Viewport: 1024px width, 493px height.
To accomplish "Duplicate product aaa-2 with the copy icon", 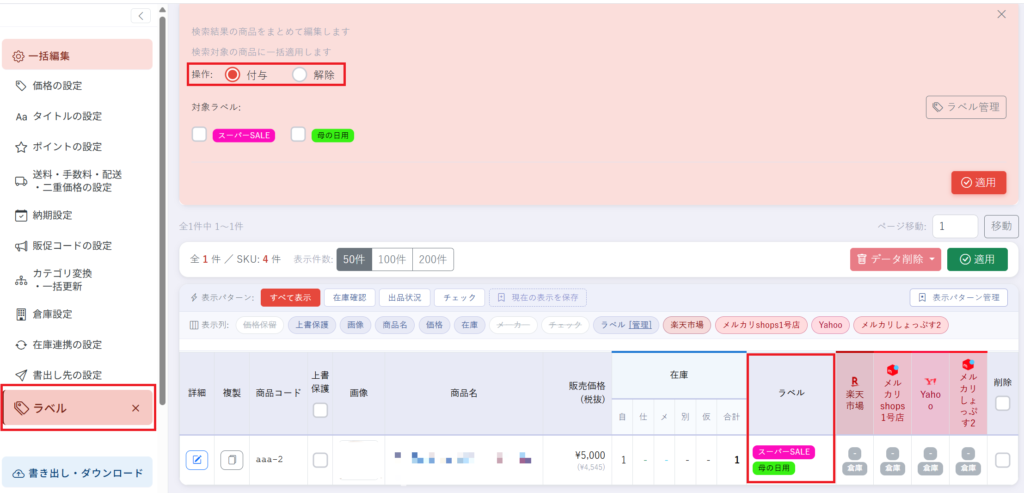I will pos(231,460).
